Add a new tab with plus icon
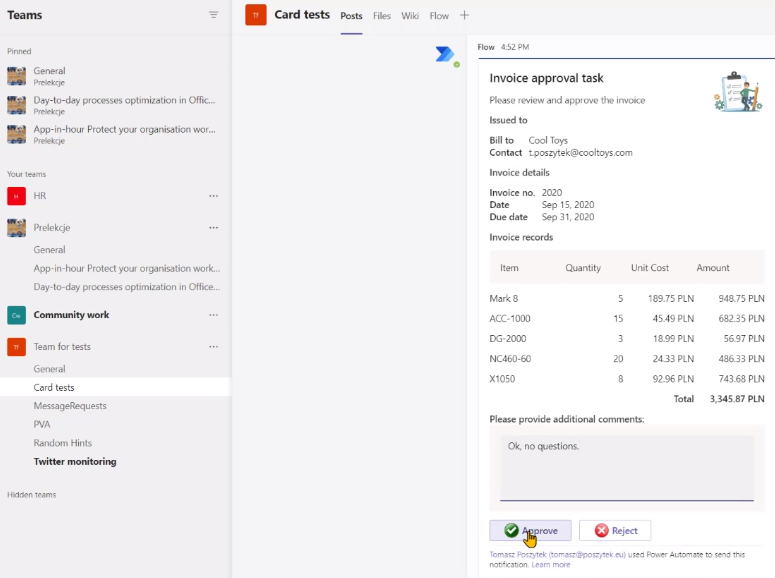The image size is (775, 578). [x=464, y=15]
